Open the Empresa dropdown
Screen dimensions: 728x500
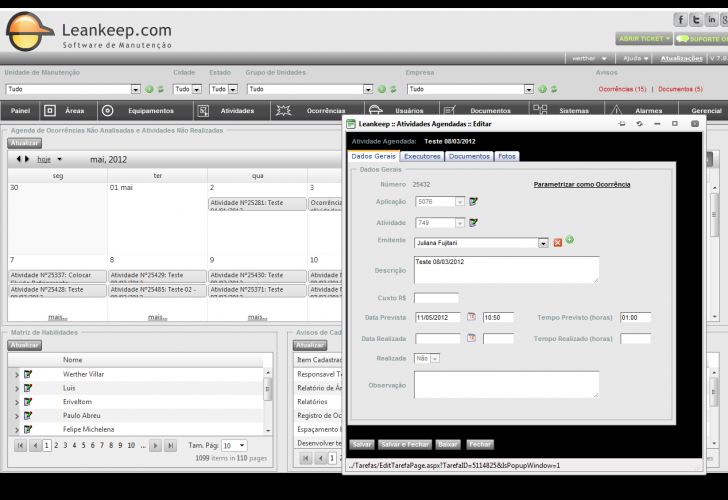[x=529, y=89]
